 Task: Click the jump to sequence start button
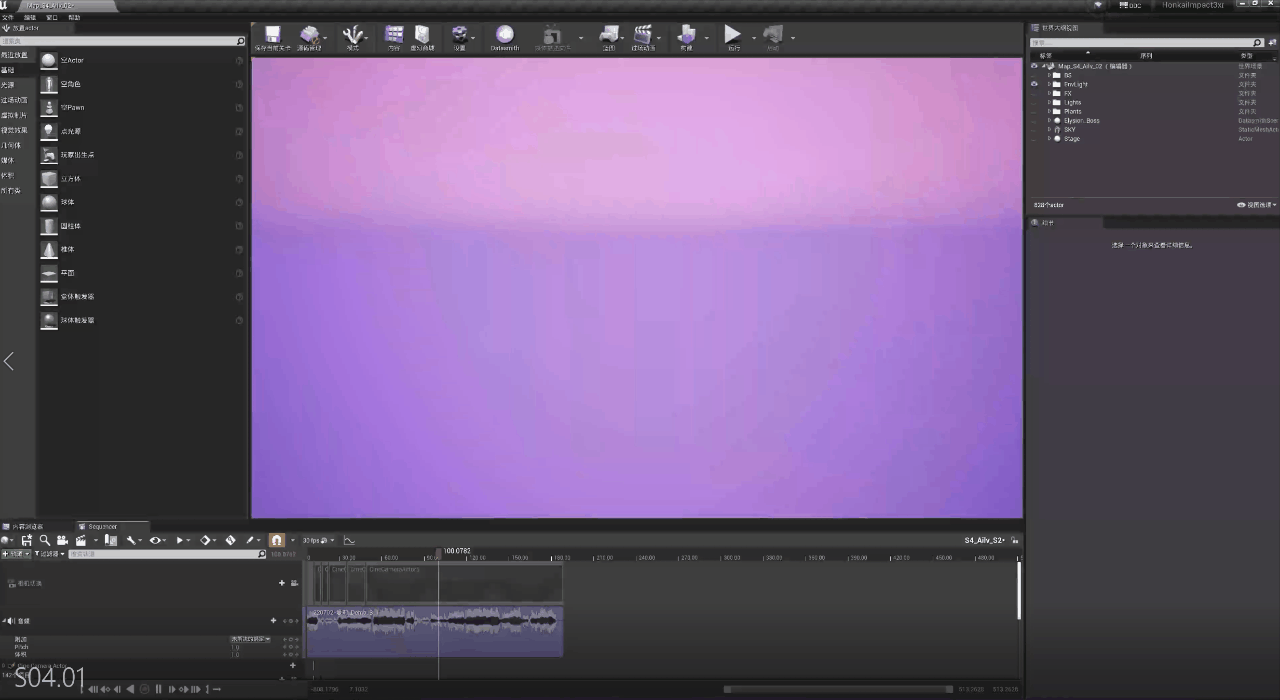click(93, 689)
